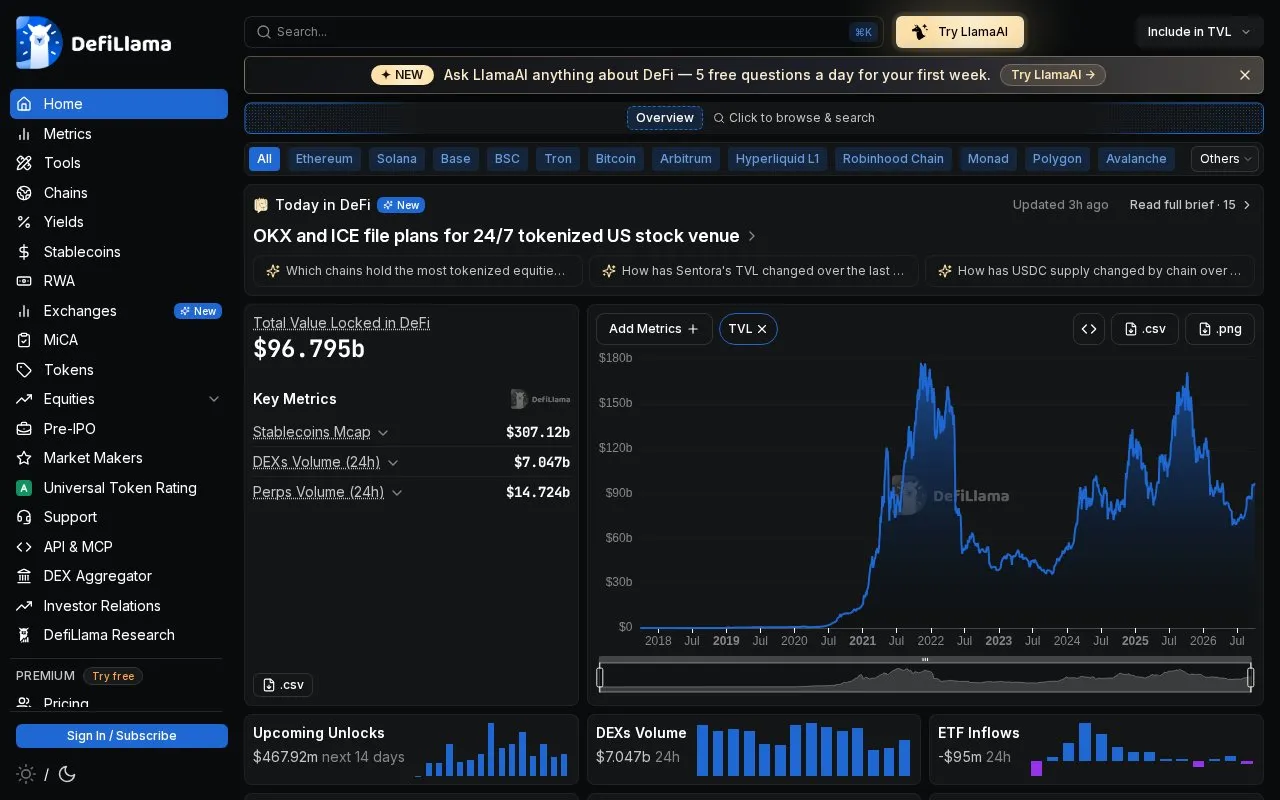
Task: Open the Yields percent icon
Action: coord(24,222)
